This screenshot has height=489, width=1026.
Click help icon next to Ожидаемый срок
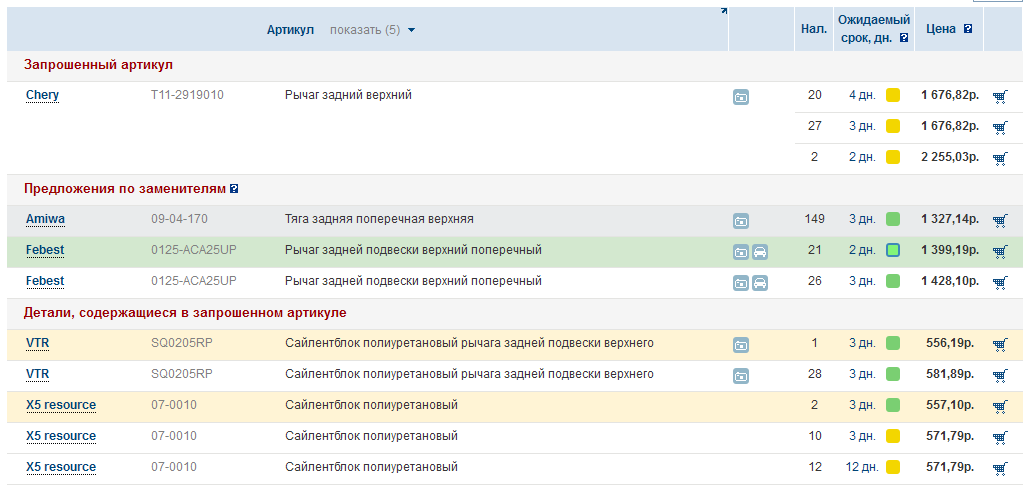point(904,38)
